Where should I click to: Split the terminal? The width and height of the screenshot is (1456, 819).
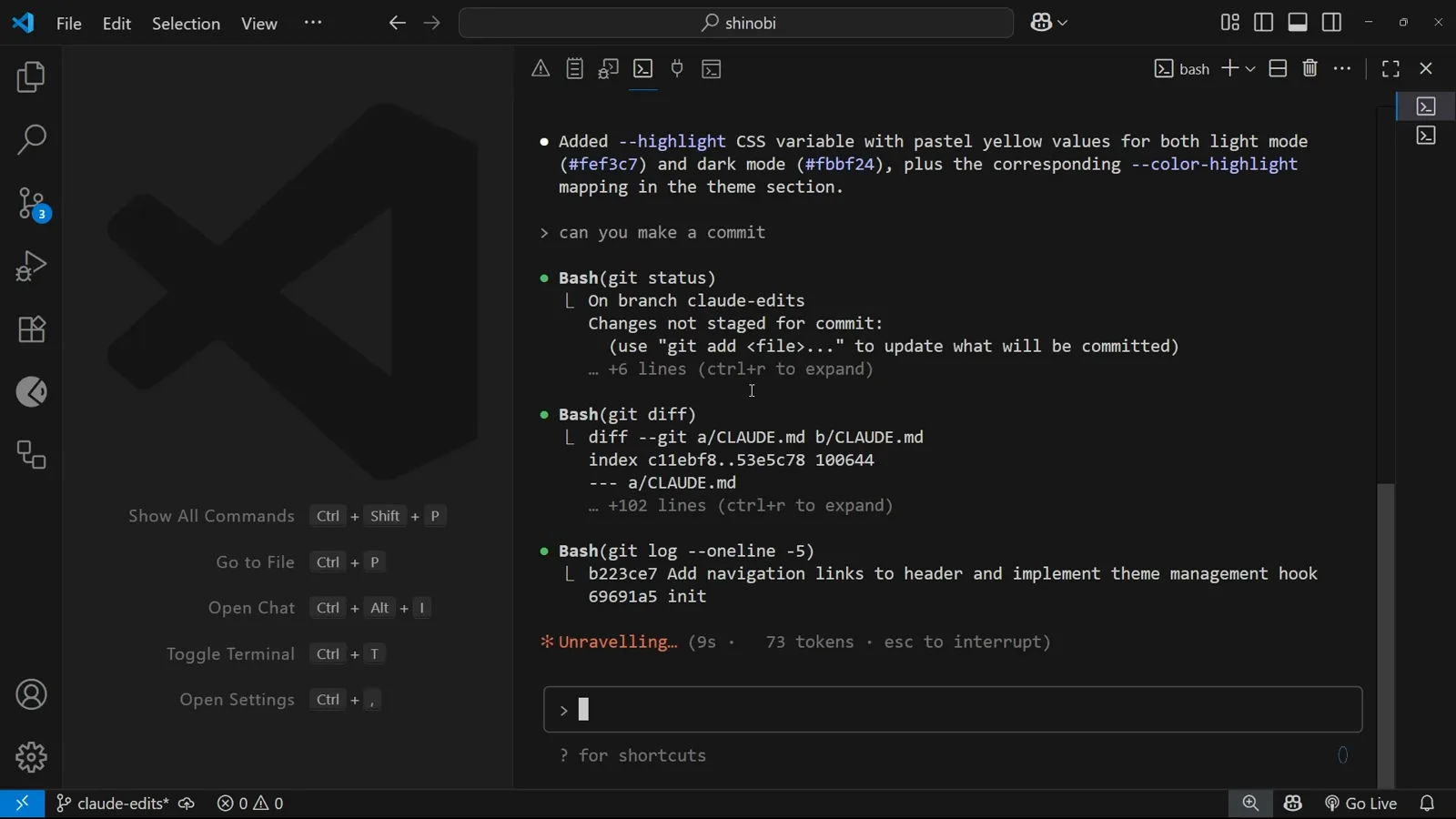pyautogui.click(x=1278, y=68)
